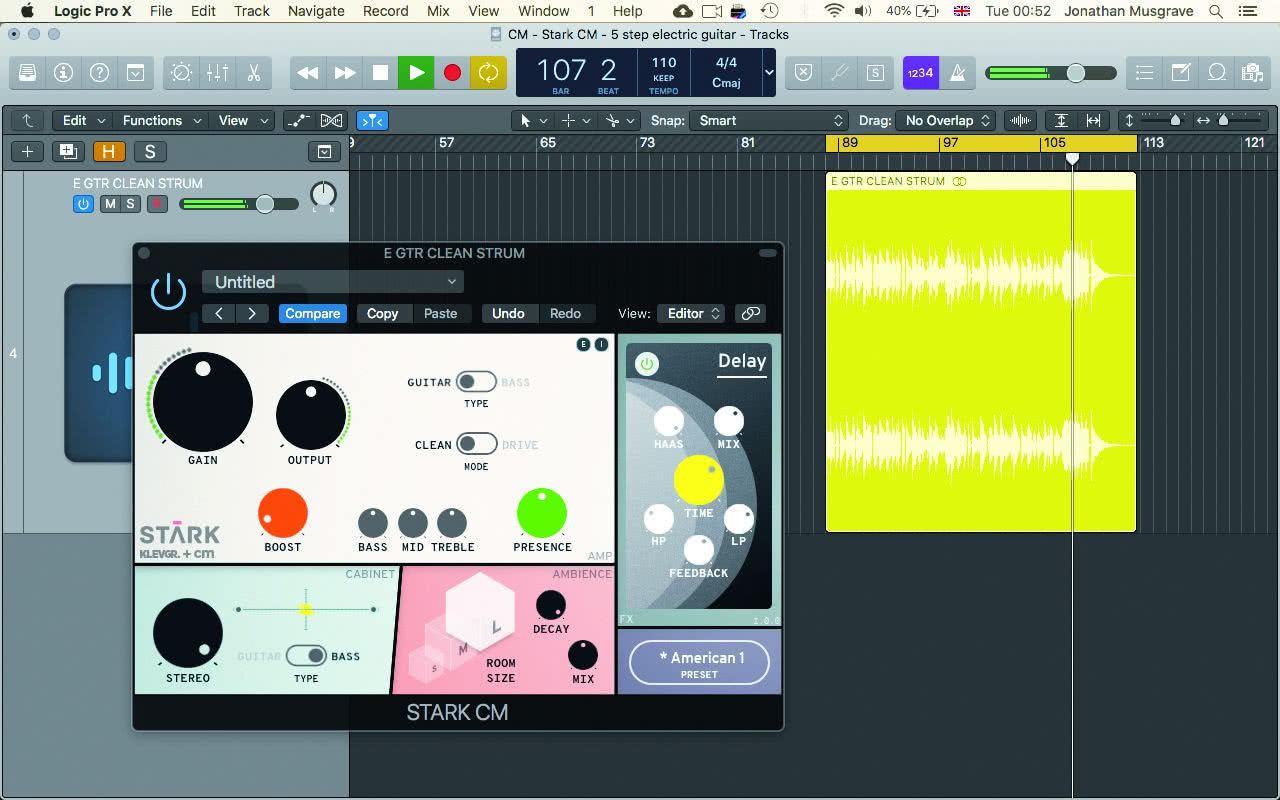This screenshot has width=1280, height=800.
Task: Disable the Delay effect power button
Action: pos(646,364)
